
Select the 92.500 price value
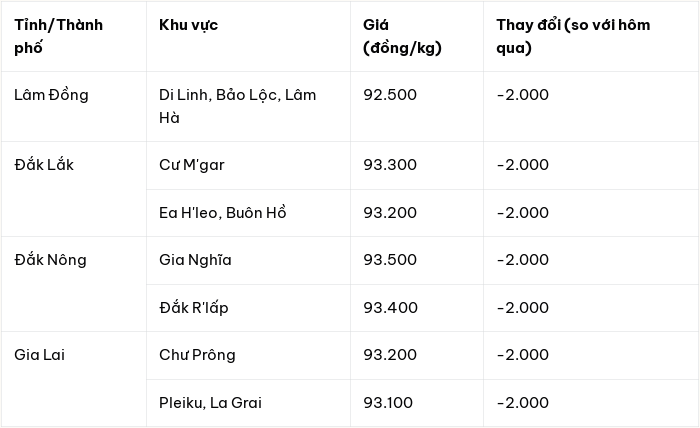[390, 95]
